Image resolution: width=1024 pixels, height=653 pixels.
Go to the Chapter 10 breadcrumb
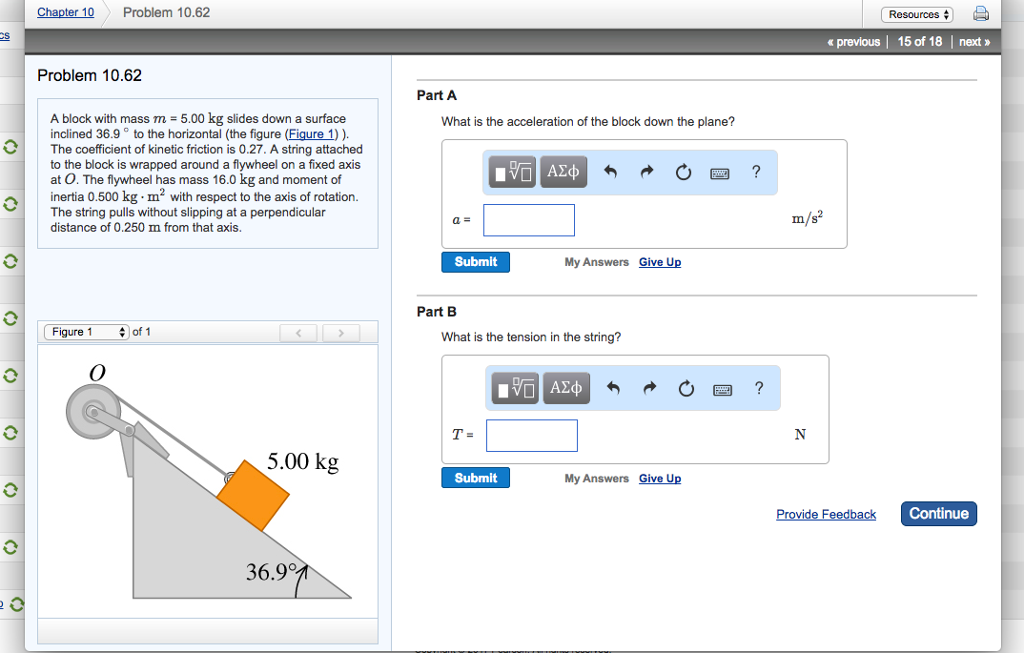[x=65, y=13]
